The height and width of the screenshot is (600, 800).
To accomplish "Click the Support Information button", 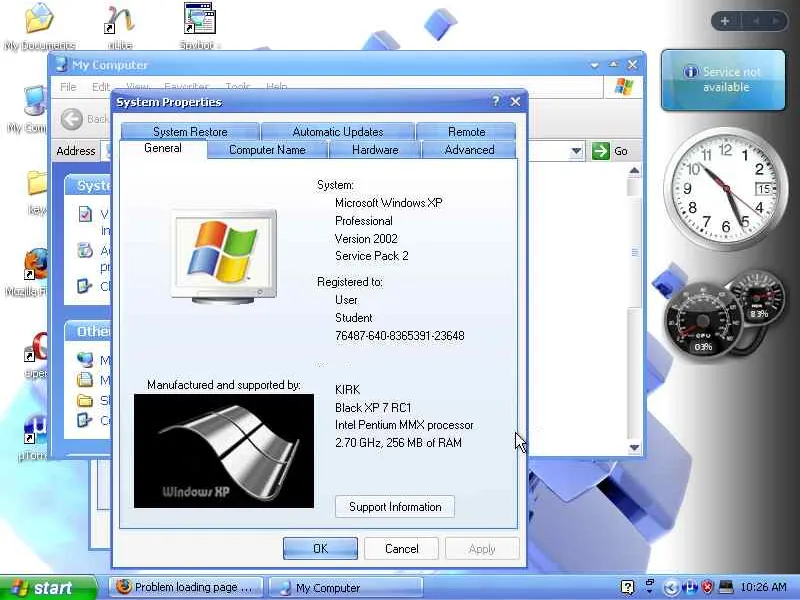I will pos(395,507).
